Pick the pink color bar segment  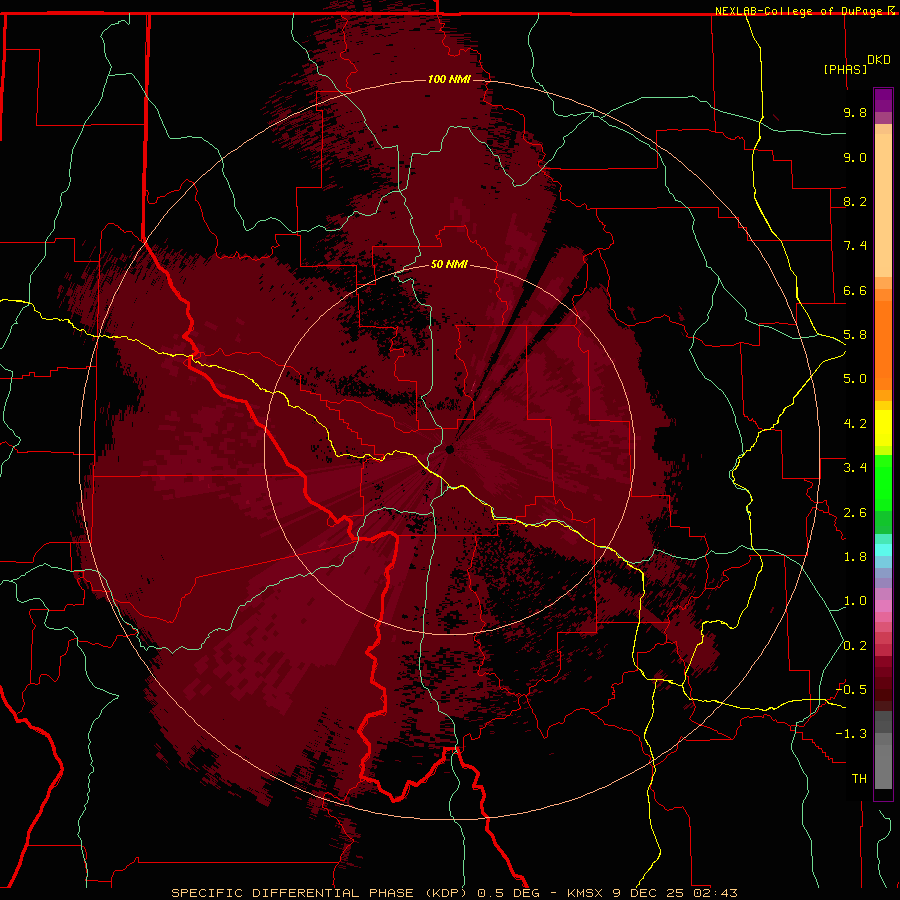point(883,606)
